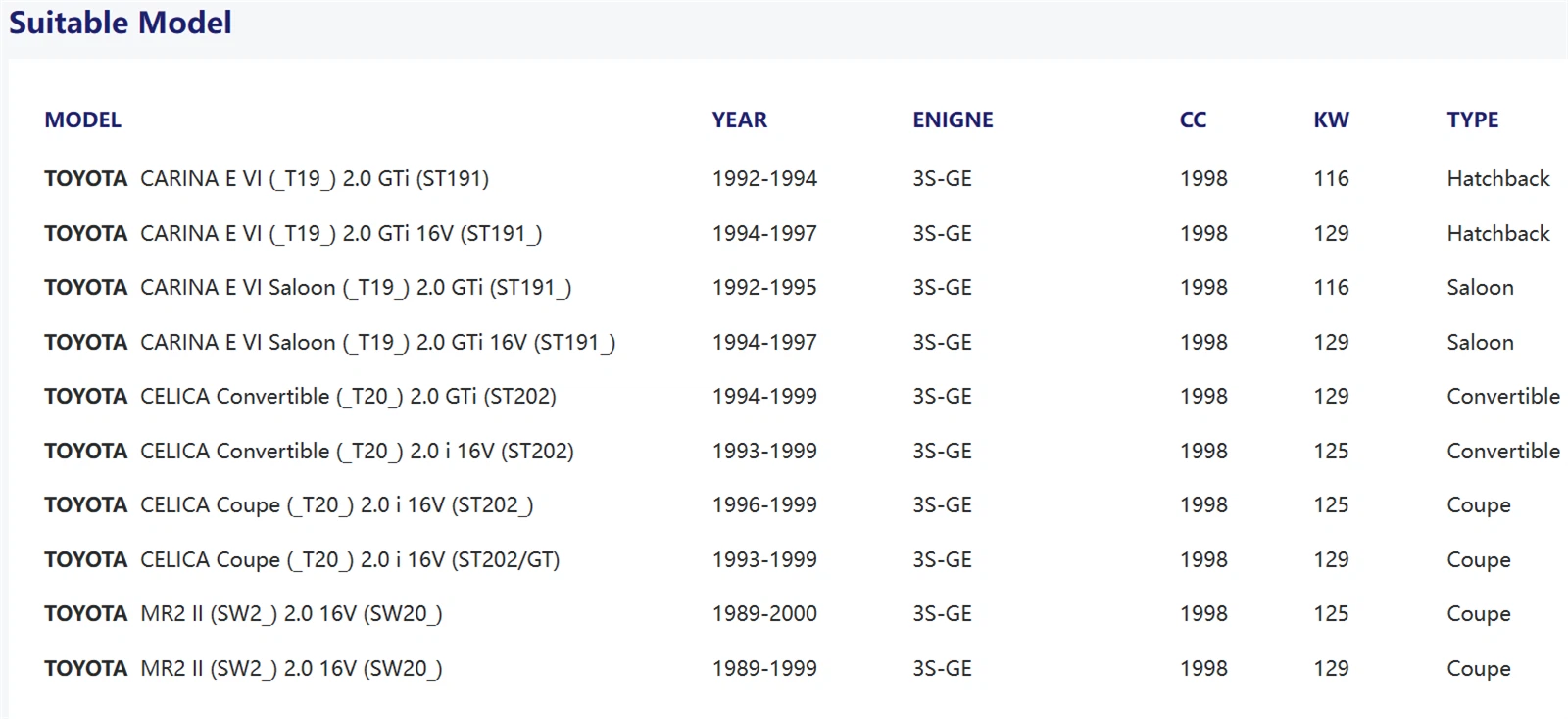Click year range 1996-1999
The height and width of the screenshot is (719, 1568).
tap(764, 505)
